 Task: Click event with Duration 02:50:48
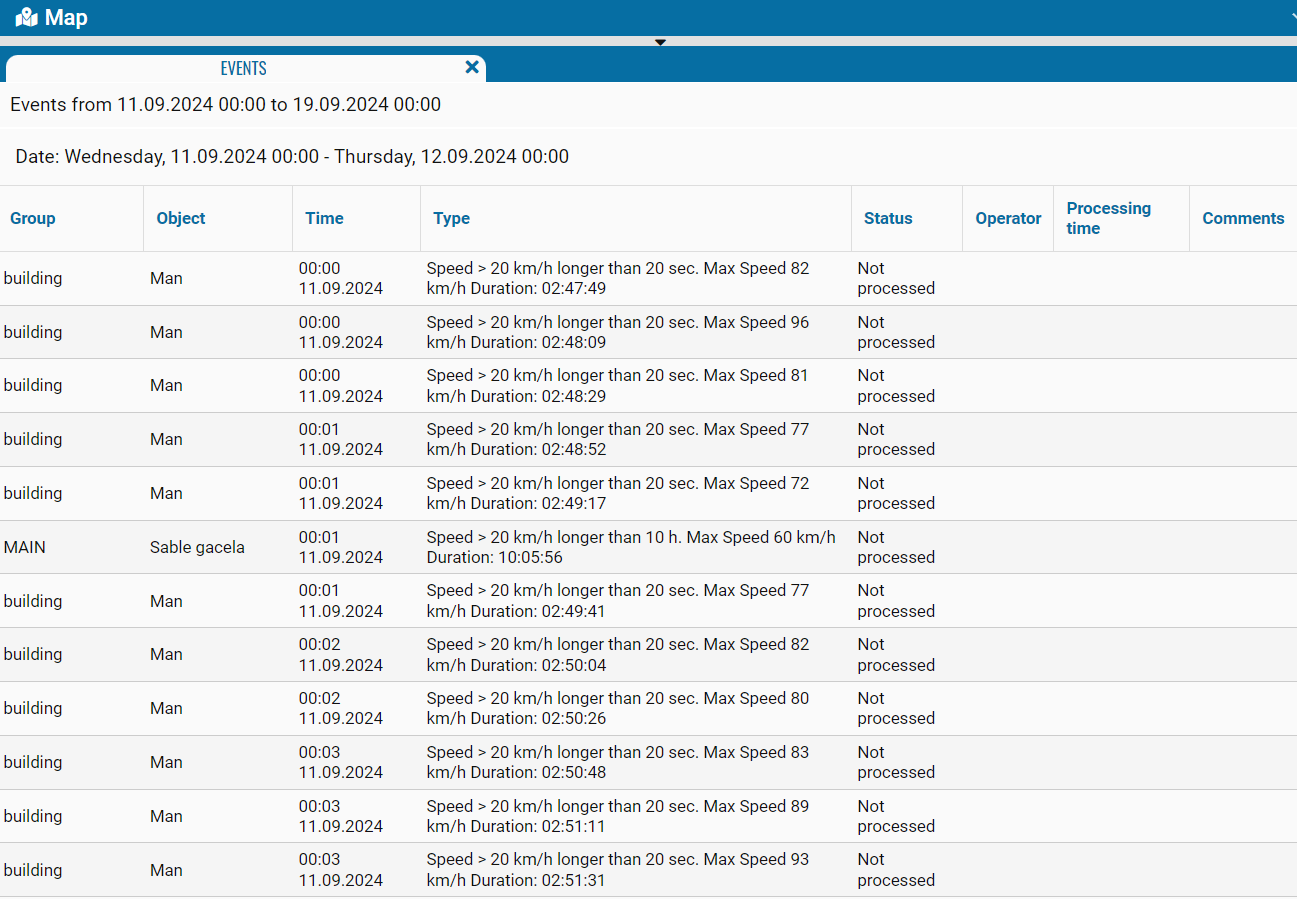(617, 762)
